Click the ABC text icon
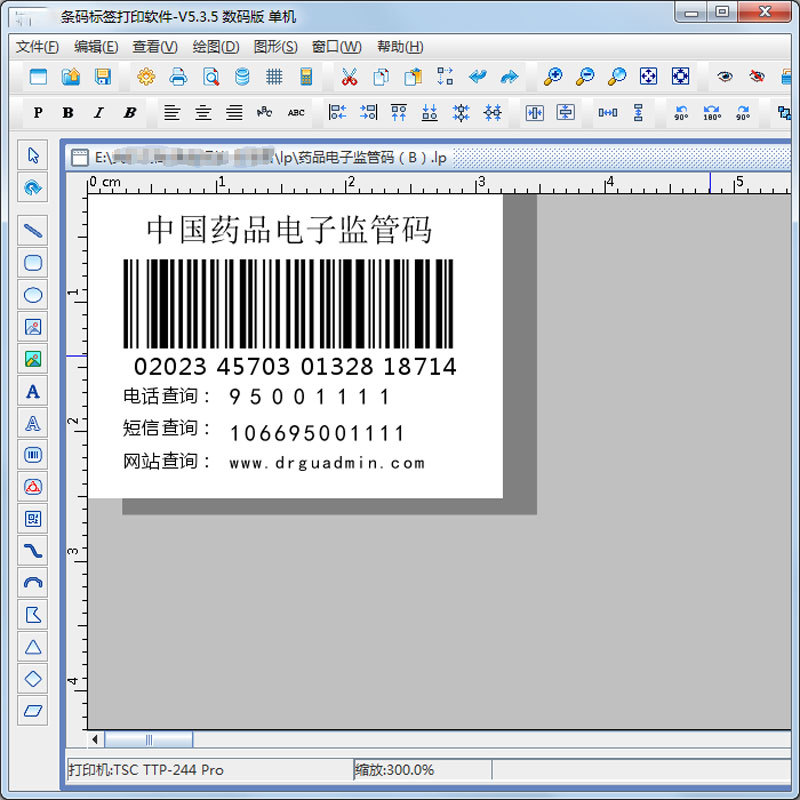The width and height of the screenshot is (800, 800). (x=296, y=113)
